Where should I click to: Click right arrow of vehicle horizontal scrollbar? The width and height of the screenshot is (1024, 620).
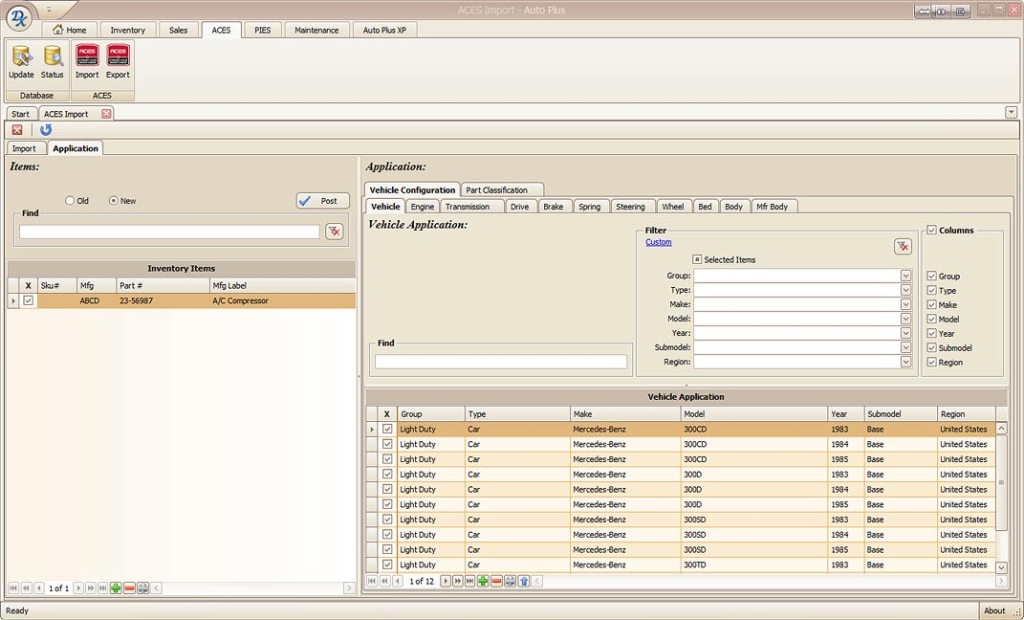point(1001,581)
